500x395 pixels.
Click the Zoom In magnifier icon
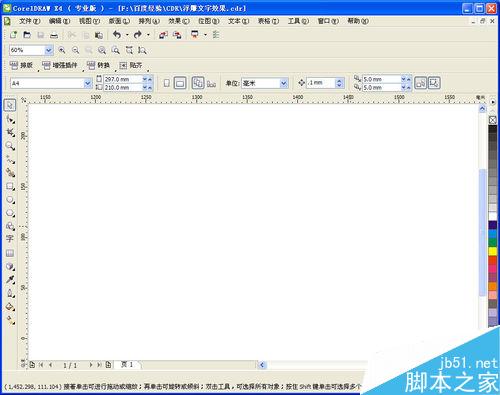[x=62, y=50]
